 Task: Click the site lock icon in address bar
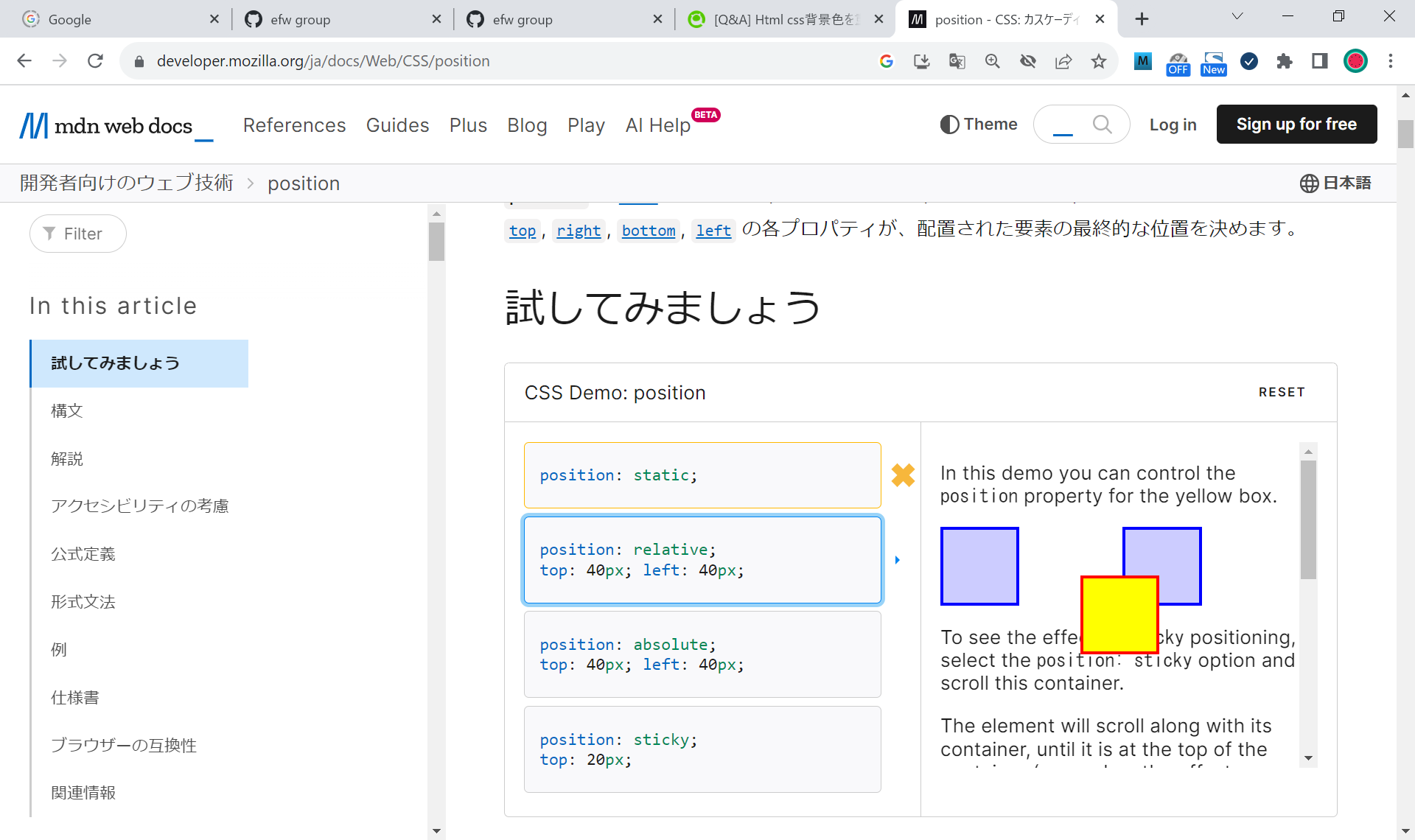point(139,61)
